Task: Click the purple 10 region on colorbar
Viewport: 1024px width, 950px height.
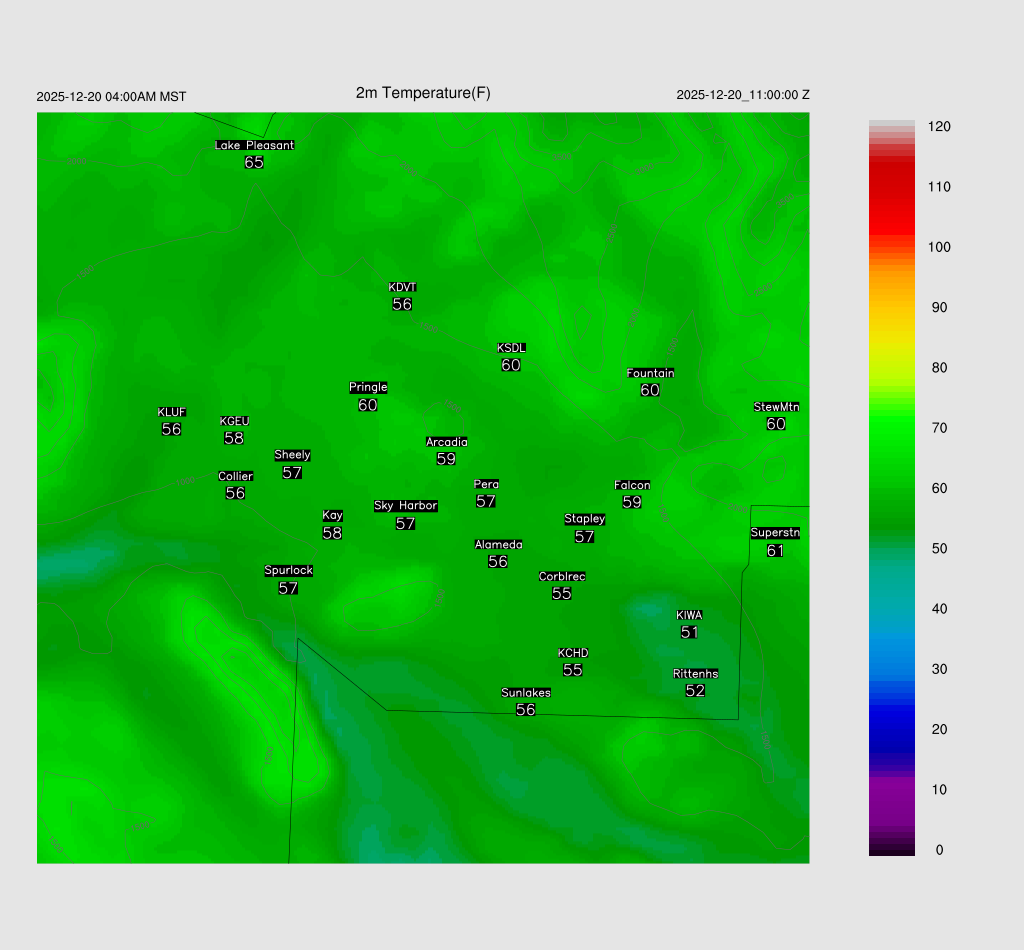Action: 891,790
